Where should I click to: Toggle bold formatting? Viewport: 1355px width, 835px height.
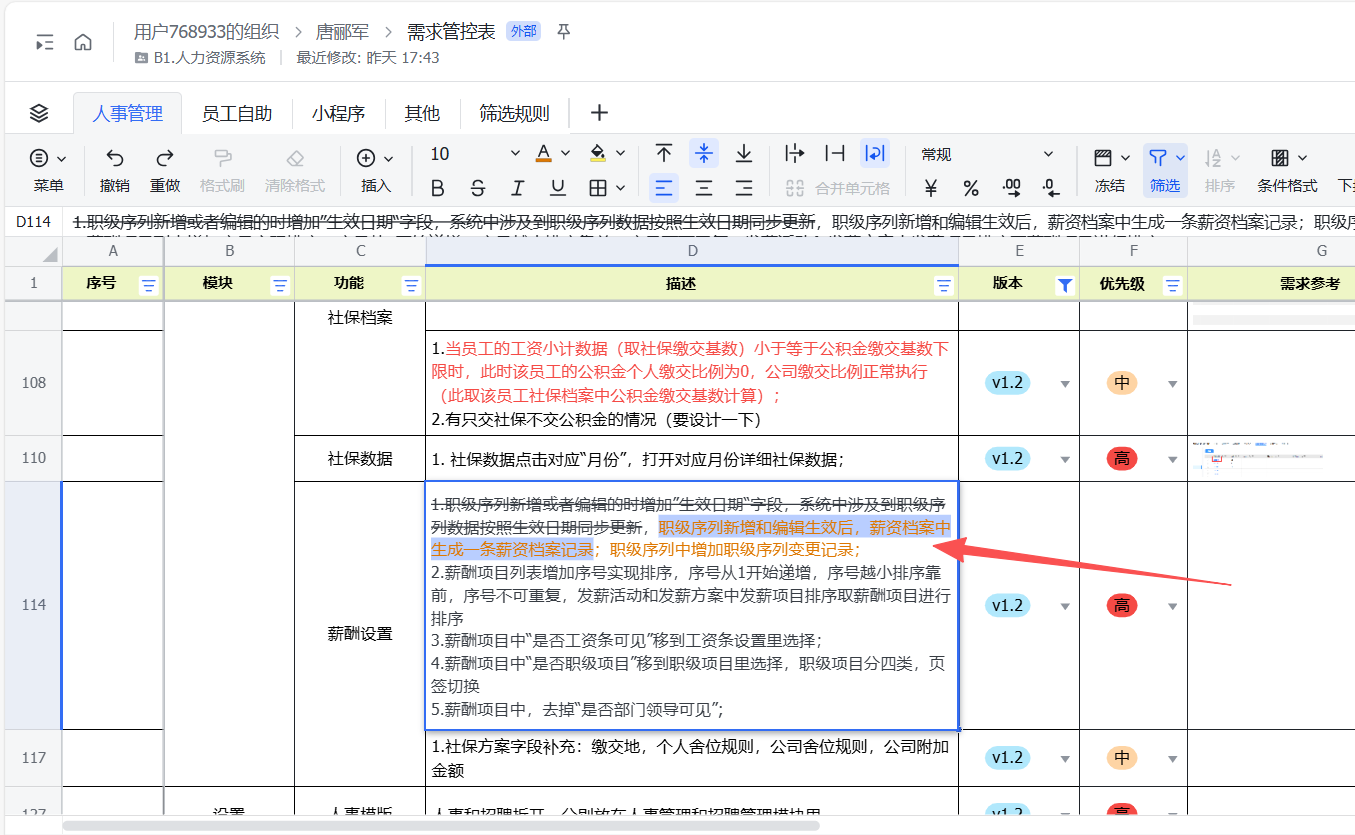[437, 188]
